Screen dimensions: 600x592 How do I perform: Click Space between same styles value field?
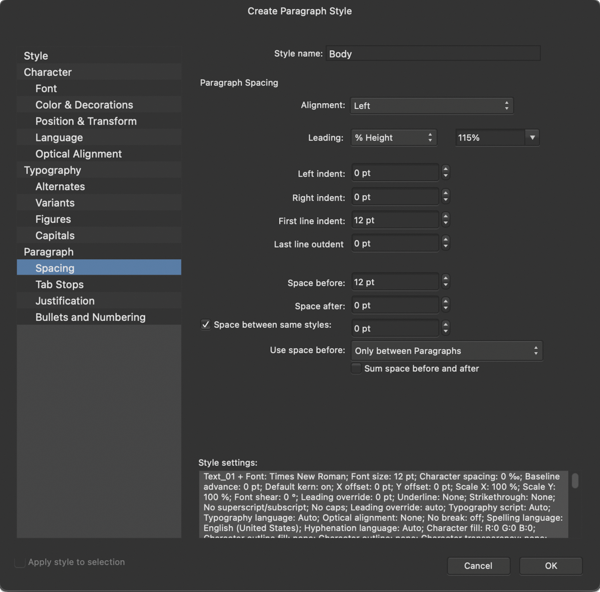pos(395,328)
